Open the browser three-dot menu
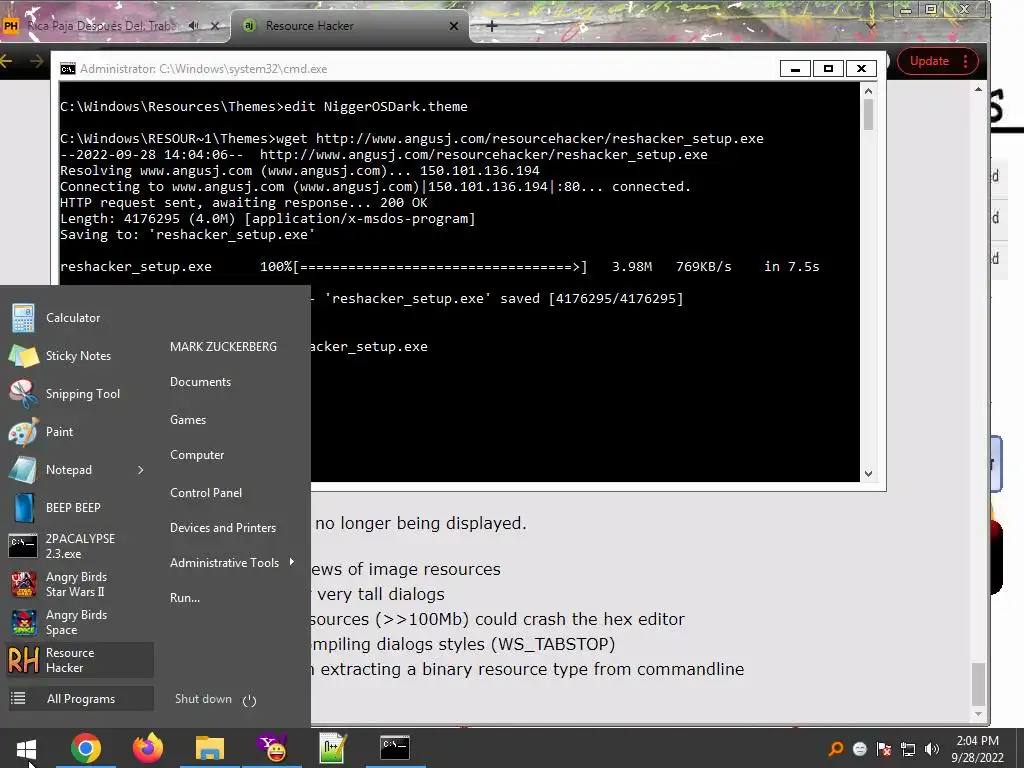This screenshot has width=1024, height=768. point(965,61)
